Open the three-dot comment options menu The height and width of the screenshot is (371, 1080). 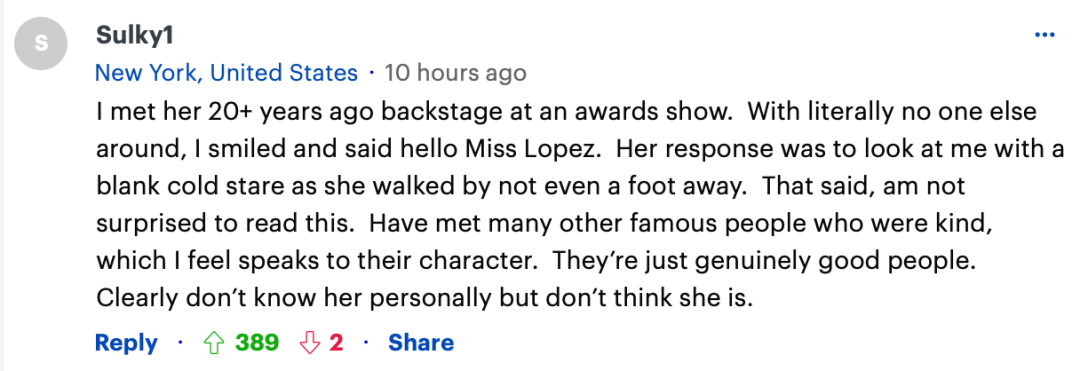[1044, 35]
